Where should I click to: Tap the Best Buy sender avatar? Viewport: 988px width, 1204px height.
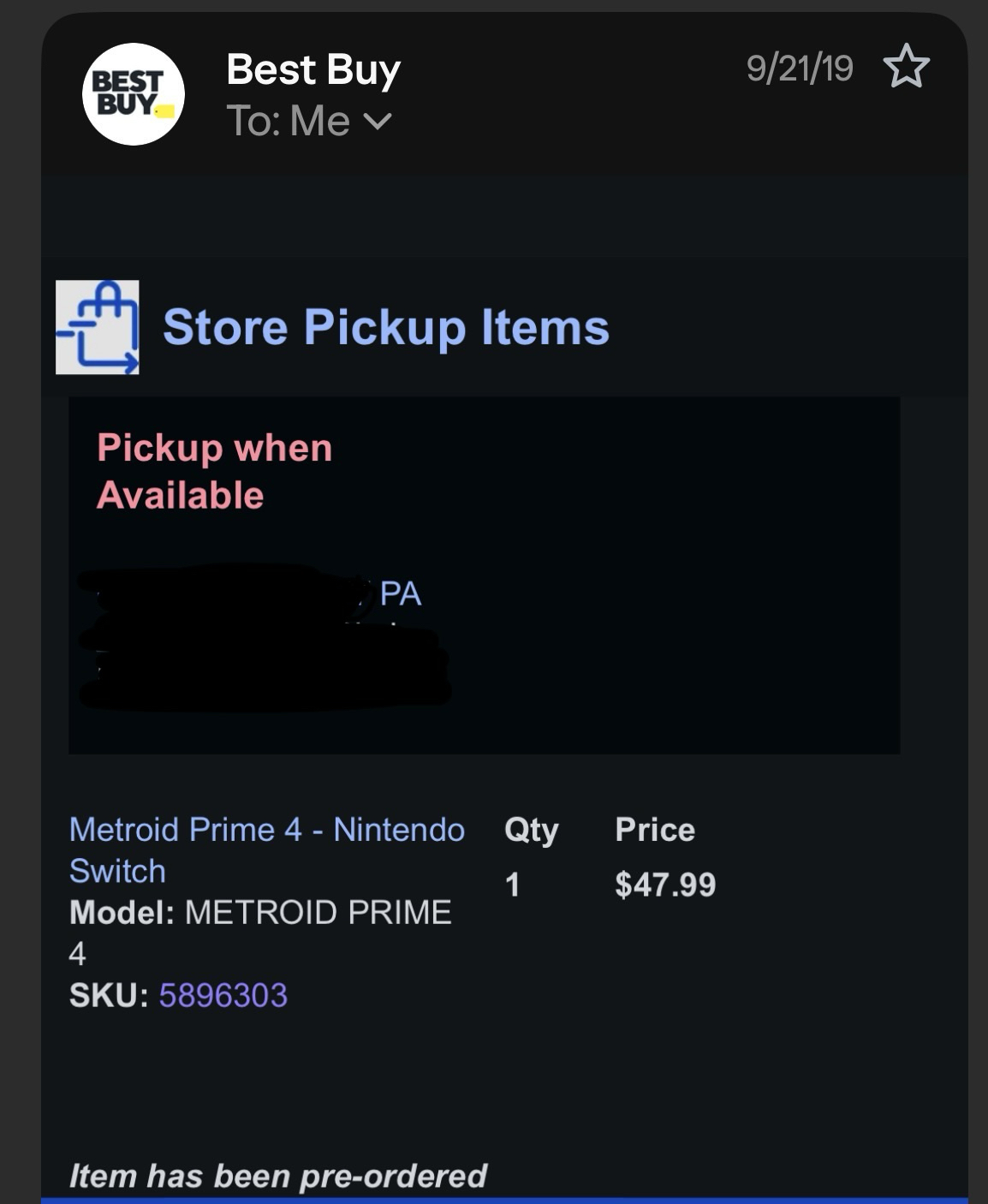click(x=133, y=94)
